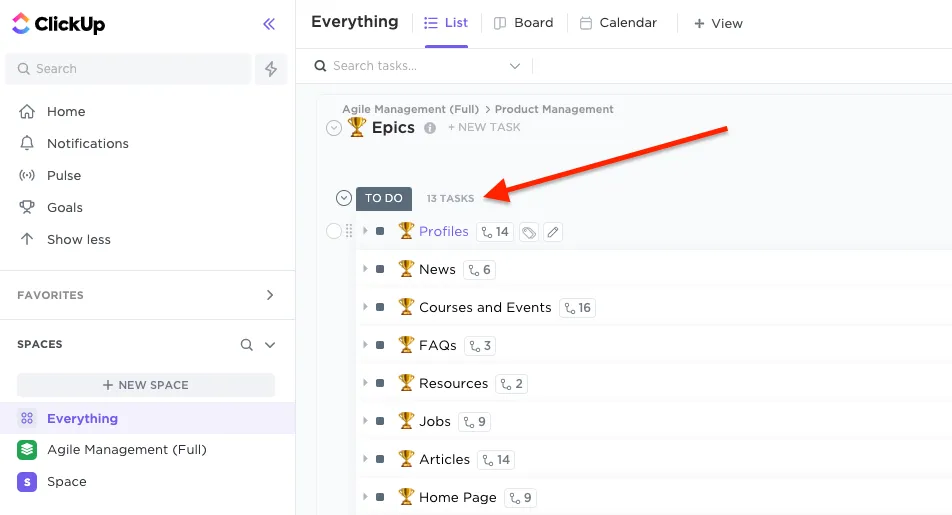The image size is (952, 515).
Task: Click the search icon in Spaces section
Action: coord(247,344)
